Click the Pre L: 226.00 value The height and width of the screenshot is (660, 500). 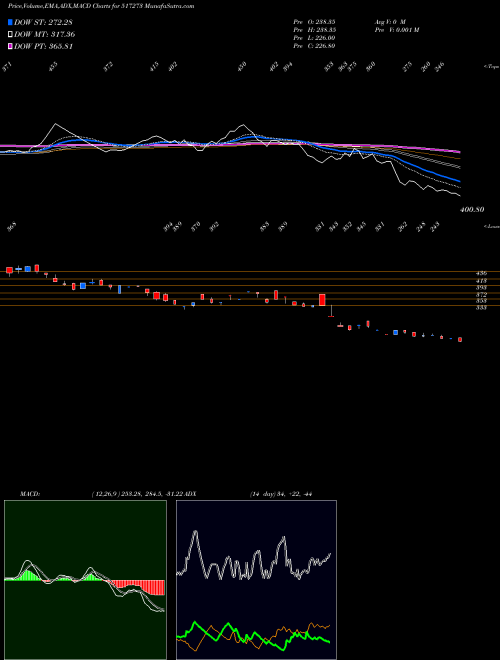click(x=314, y=38)
